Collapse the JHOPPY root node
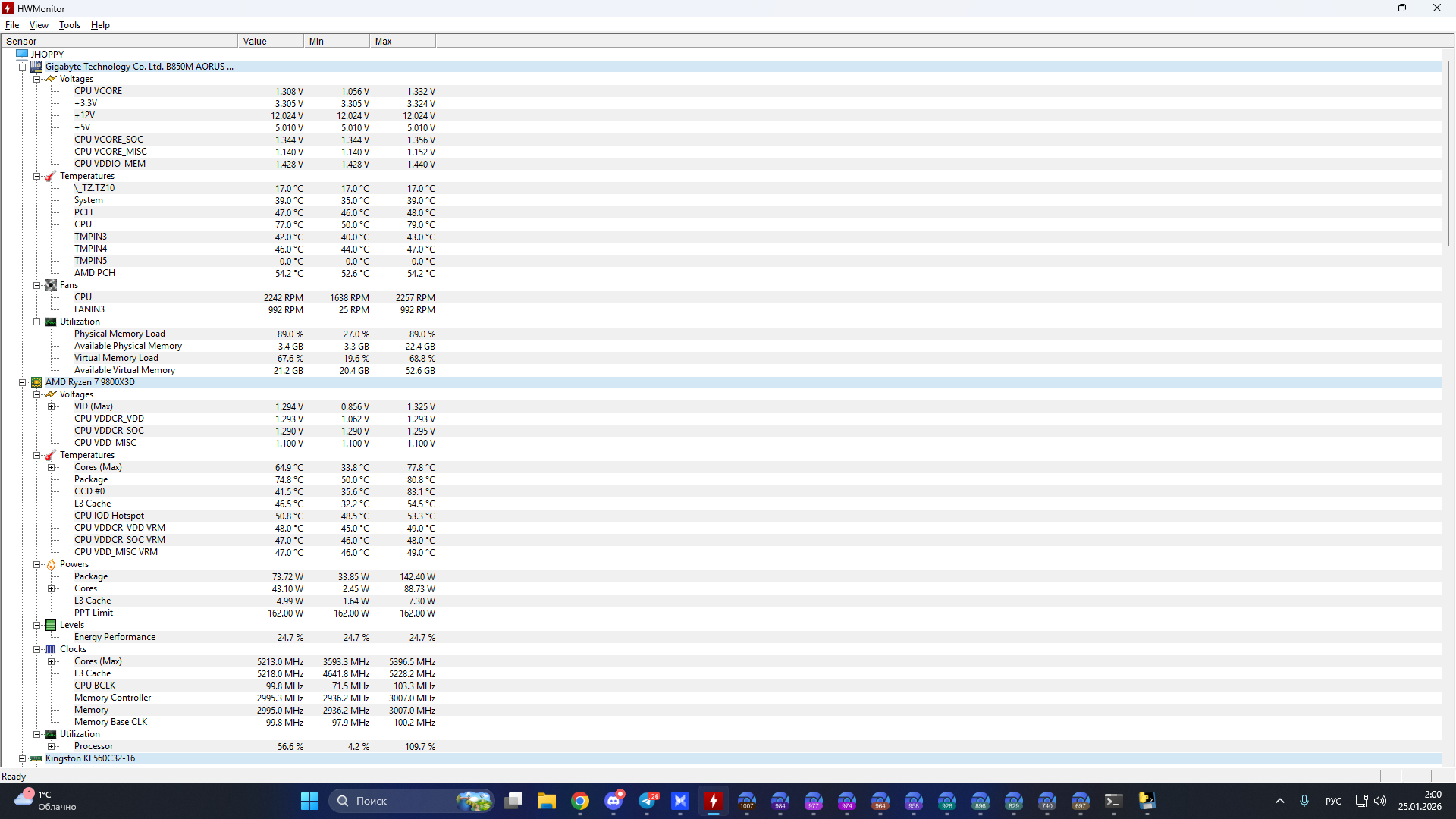This screenshot has width=1456, height=819. (x=8, y=55)
